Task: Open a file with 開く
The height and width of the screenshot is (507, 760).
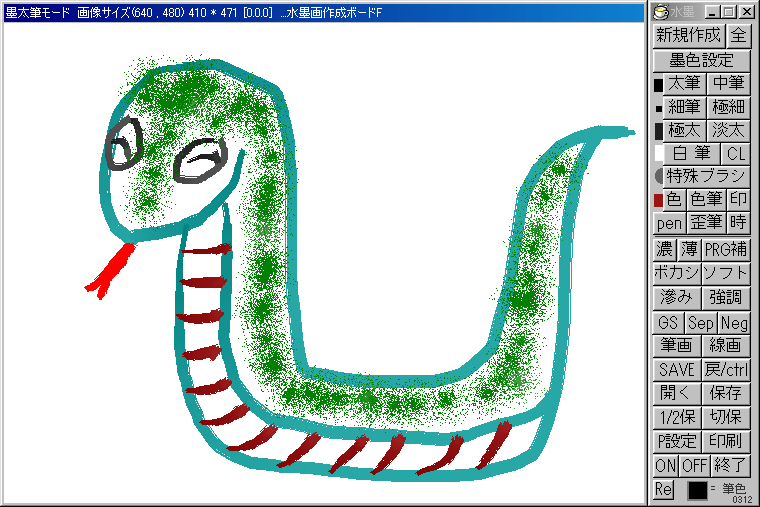Action: pyautogui.click(x=676, y=393)
